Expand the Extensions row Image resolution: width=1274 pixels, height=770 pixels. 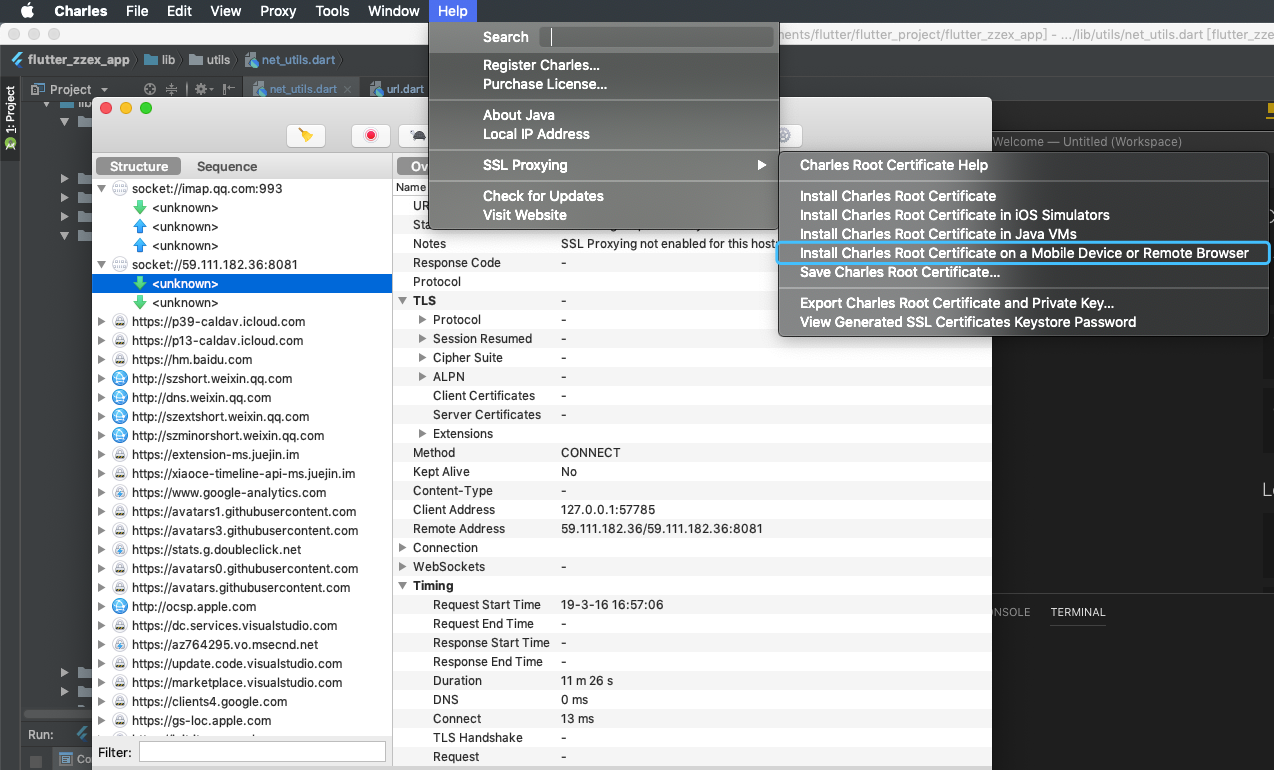[423, 434]
